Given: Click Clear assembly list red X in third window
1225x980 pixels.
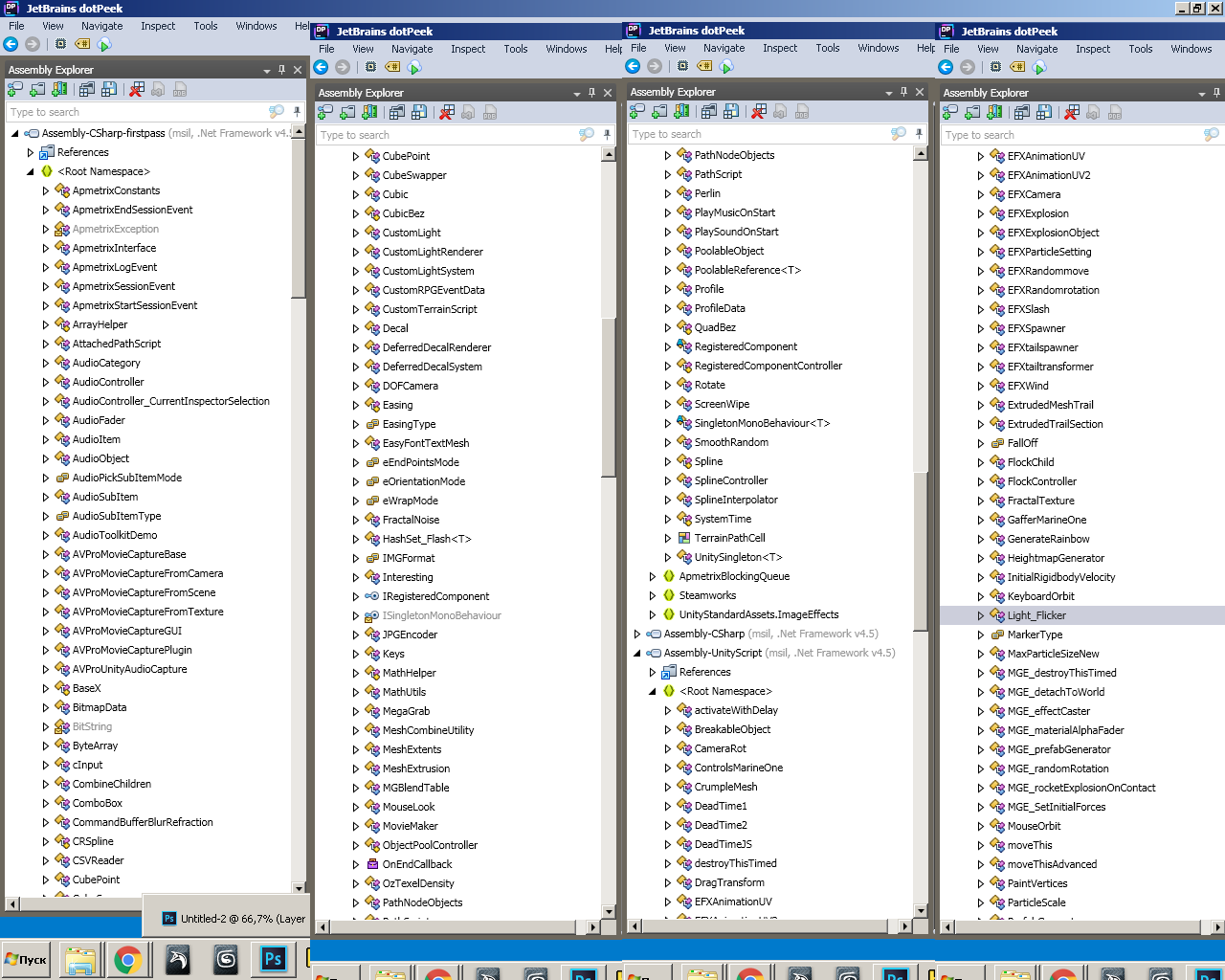Looking at the screenshot, I should click(759, 111).
